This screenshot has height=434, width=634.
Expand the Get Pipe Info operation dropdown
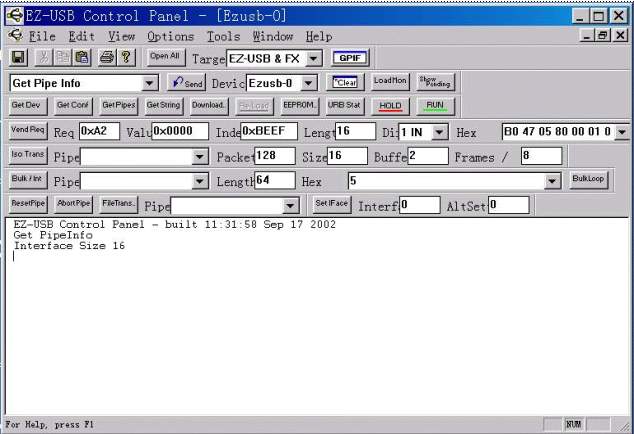pyautogui.click(x=149, y=83)
